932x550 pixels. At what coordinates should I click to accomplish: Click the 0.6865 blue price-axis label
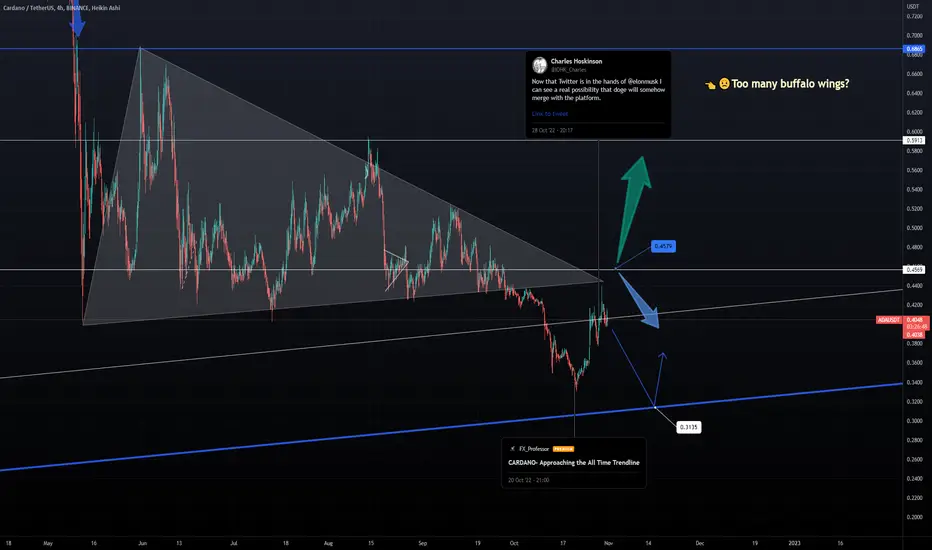[914, 49]
